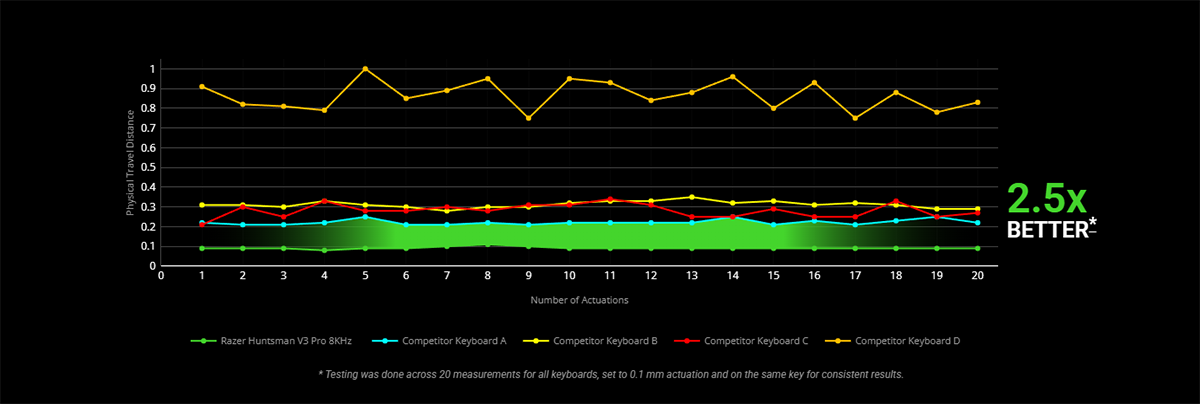Click y-axis tick label 0.9
The height and width of the screenshot is (404, 1200).
[147, 89]
